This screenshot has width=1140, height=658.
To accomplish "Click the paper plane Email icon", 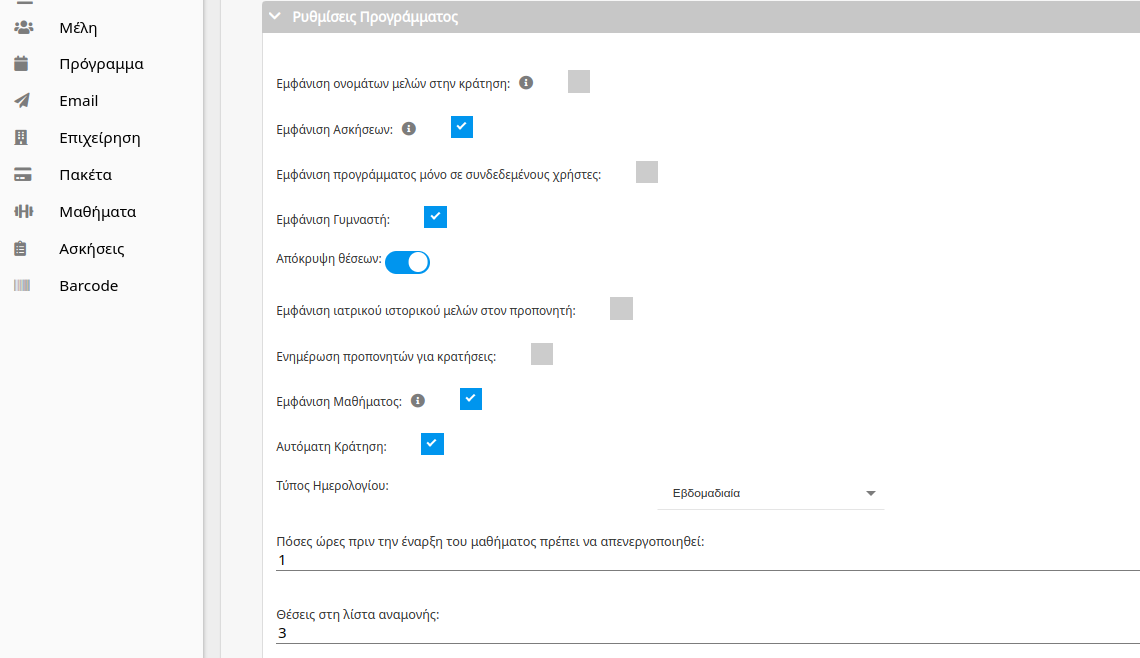I will [x=22, y=100].
